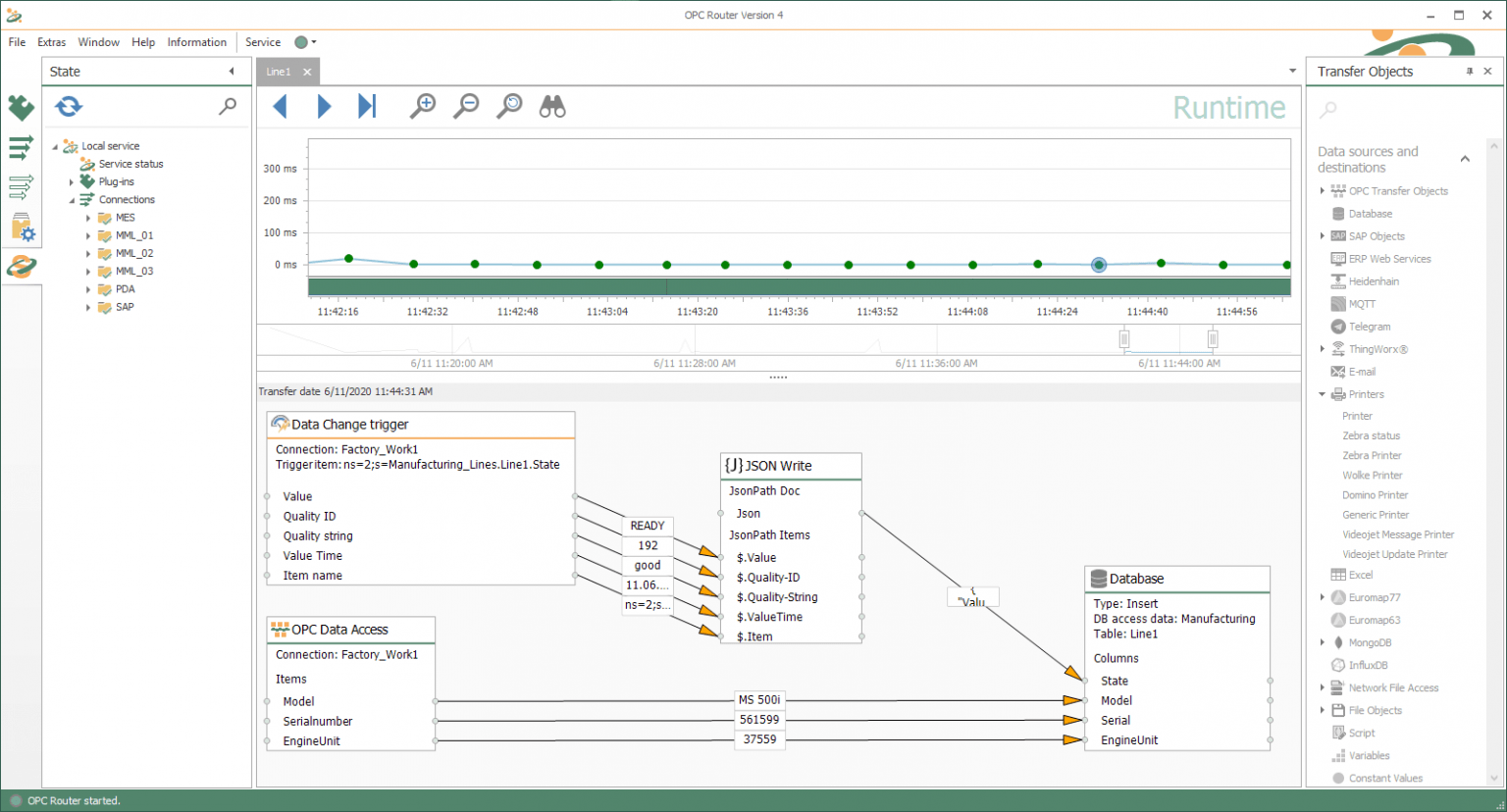Open the Extras menu
This screenshot has height=812, width=1507.
[51, 42]
